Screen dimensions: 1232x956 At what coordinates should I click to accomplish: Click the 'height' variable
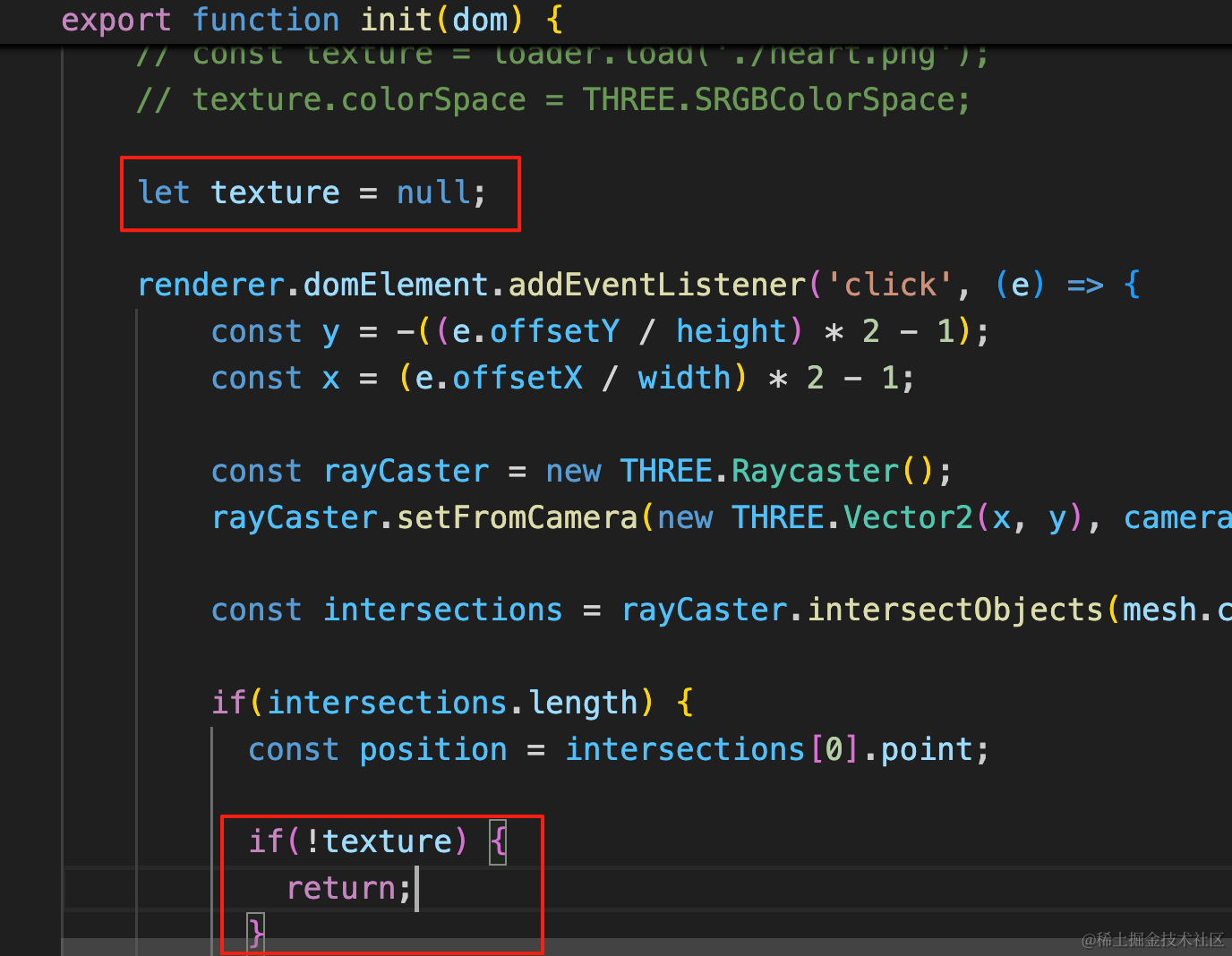[731, 331]
